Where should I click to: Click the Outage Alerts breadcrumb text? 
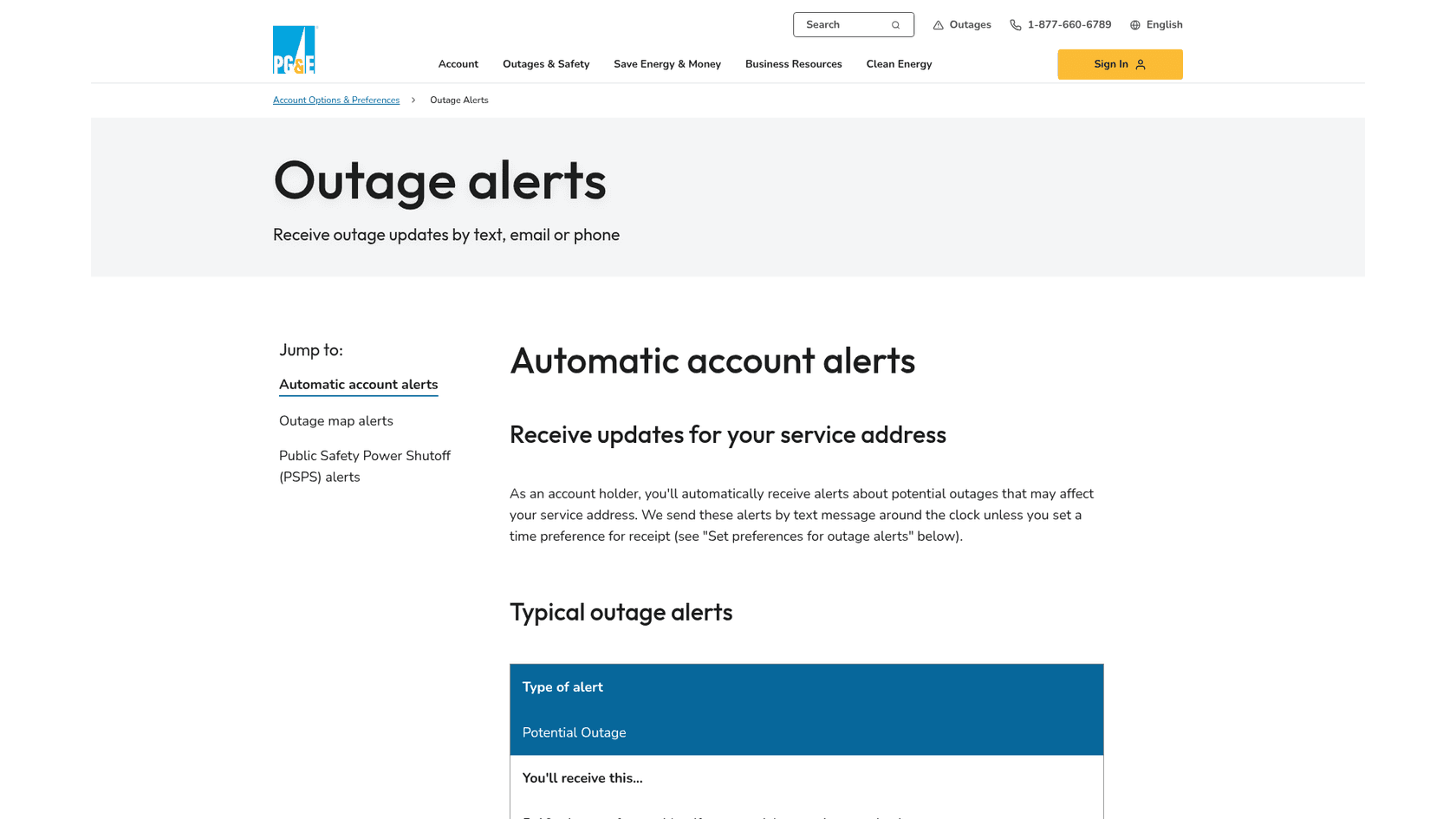459,101
